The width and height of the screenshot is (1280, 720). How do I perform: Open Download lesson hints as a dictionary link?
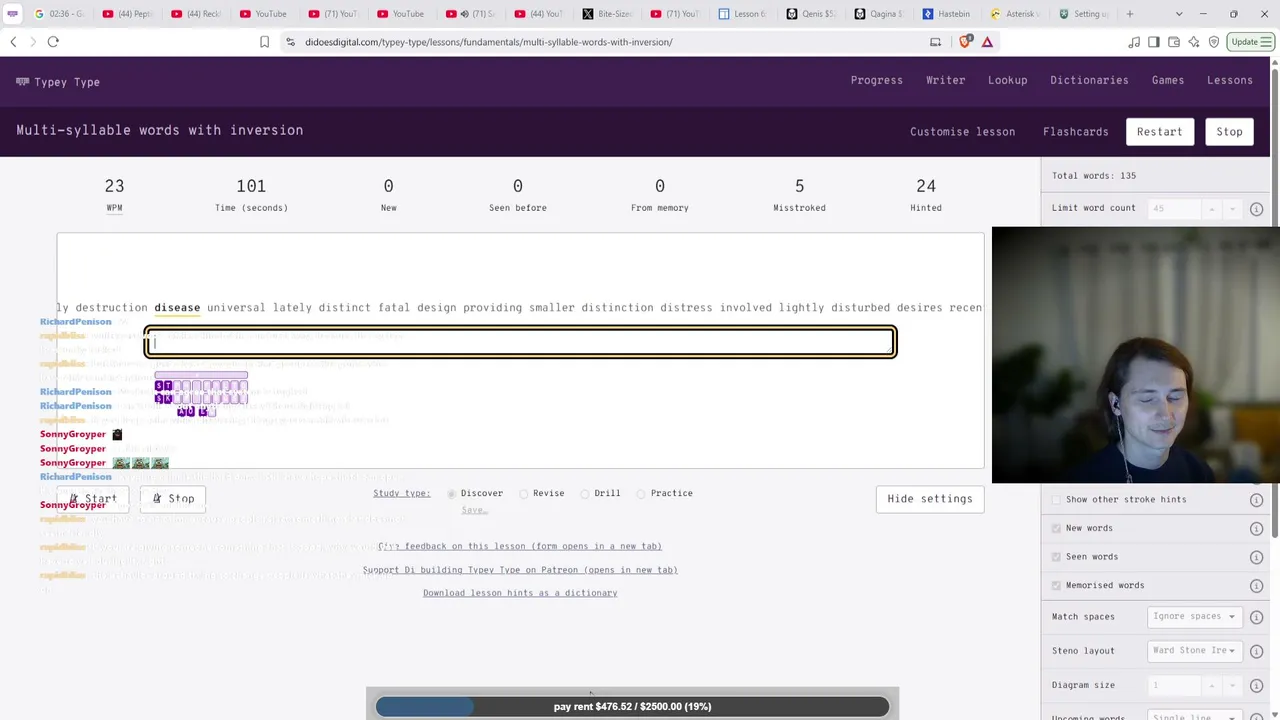point(520,593)
